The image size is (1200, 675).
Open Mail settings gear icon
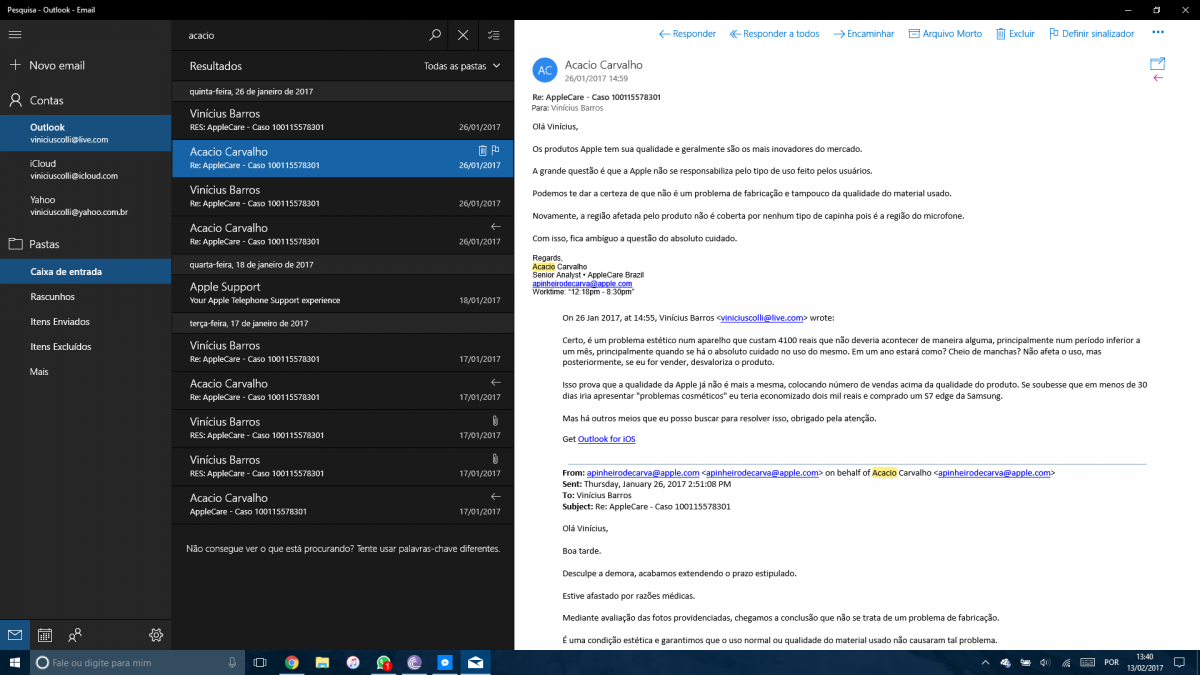point(156,635)
